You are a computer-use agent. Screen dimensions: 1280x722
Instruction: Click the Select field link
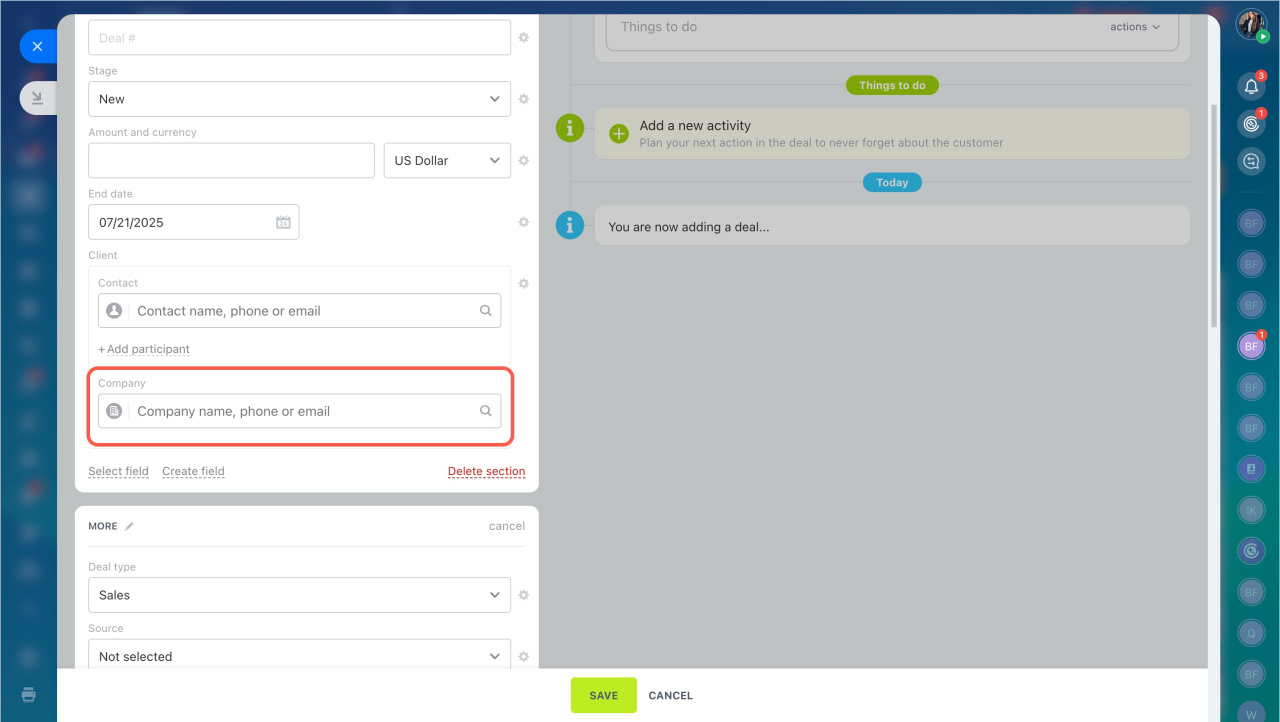(118, 471)
